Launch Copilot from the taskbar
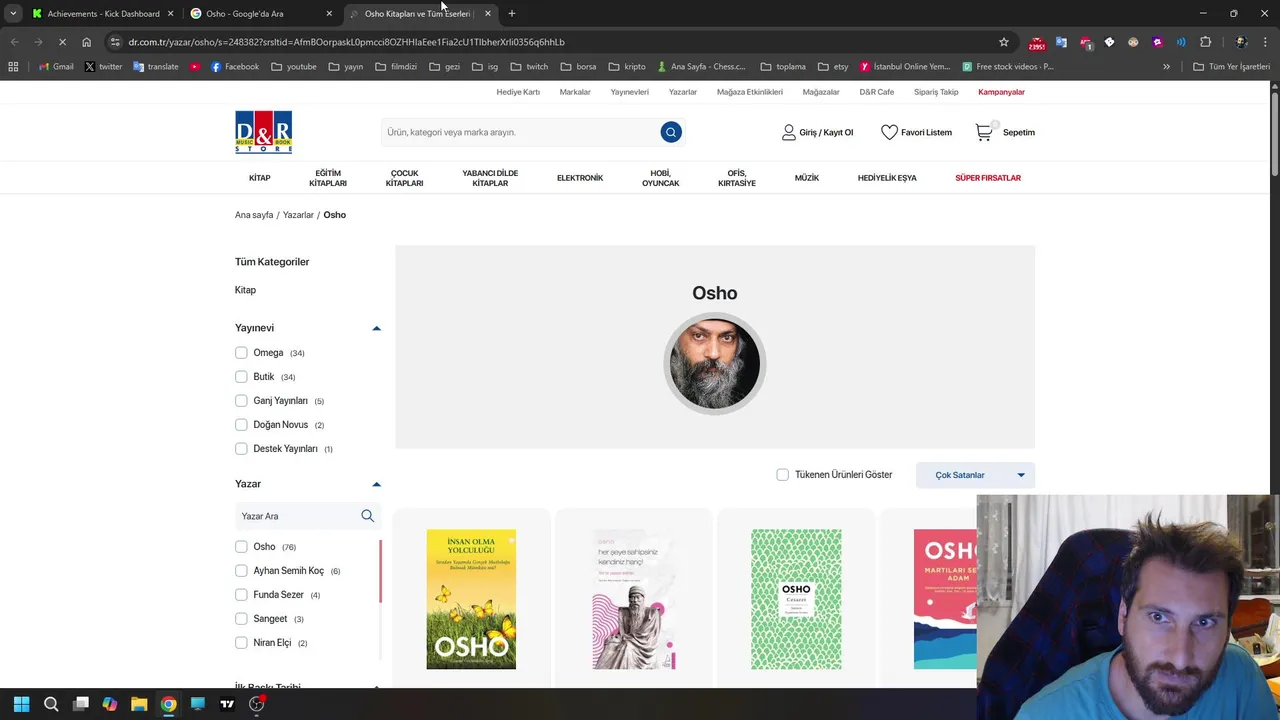This screenshot has width=1280, height=720. click(110, 704)
